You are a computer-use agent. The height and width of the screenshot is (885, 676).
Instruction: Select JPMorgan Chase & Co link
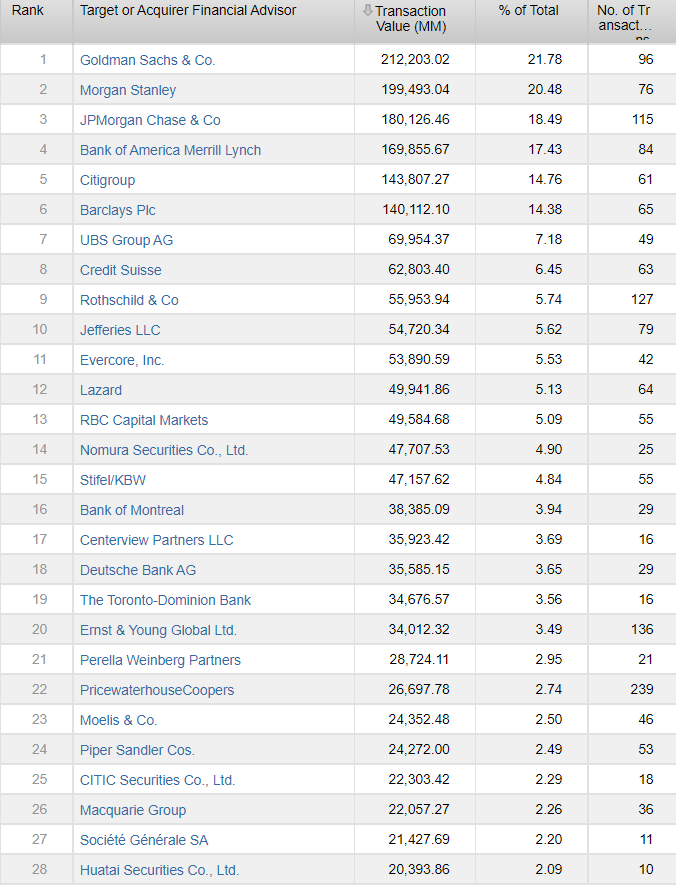pos(150,120)
